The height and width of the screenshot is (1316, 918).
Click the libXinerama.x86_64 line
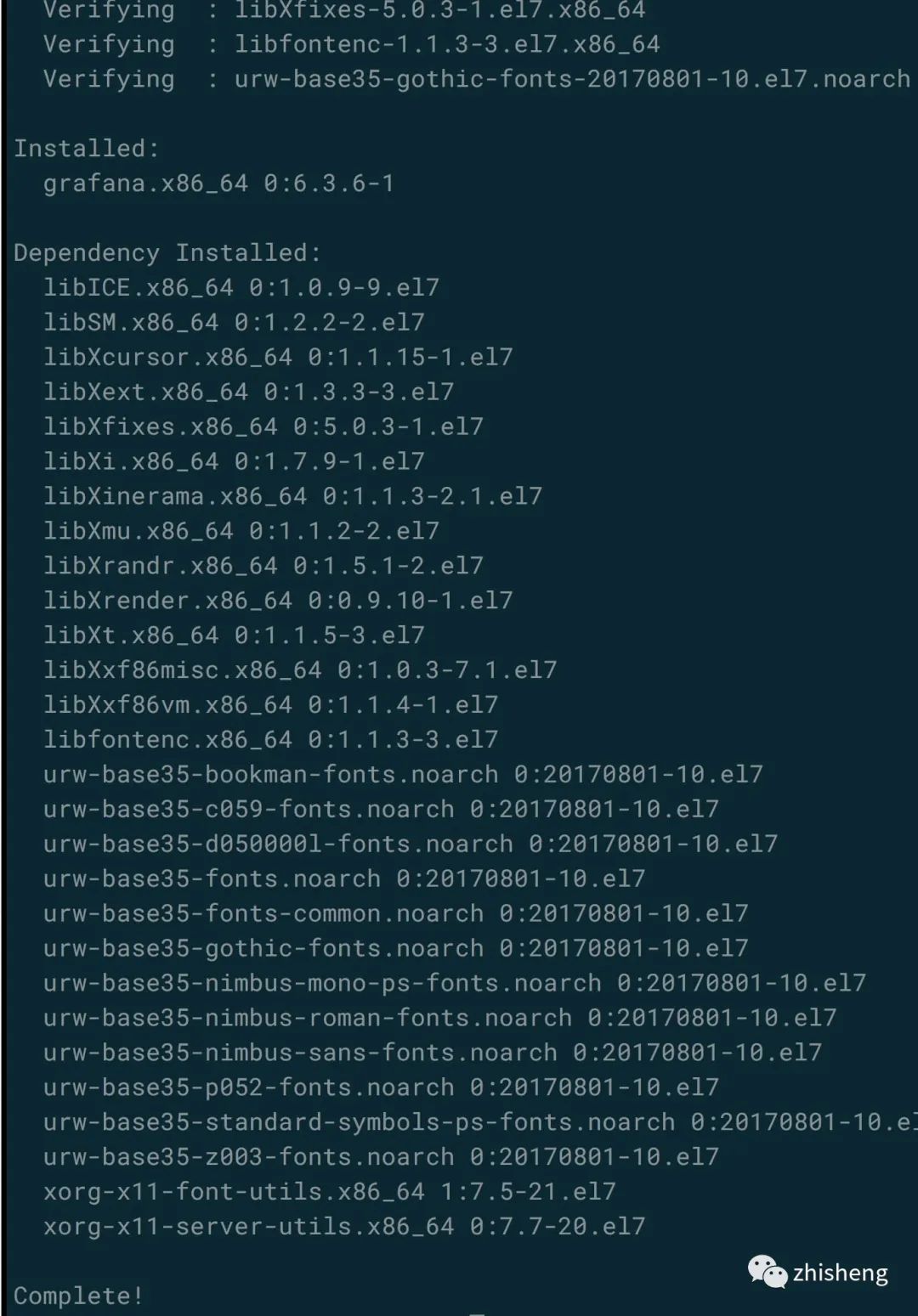pyautogui.click(x=292, y=496)
